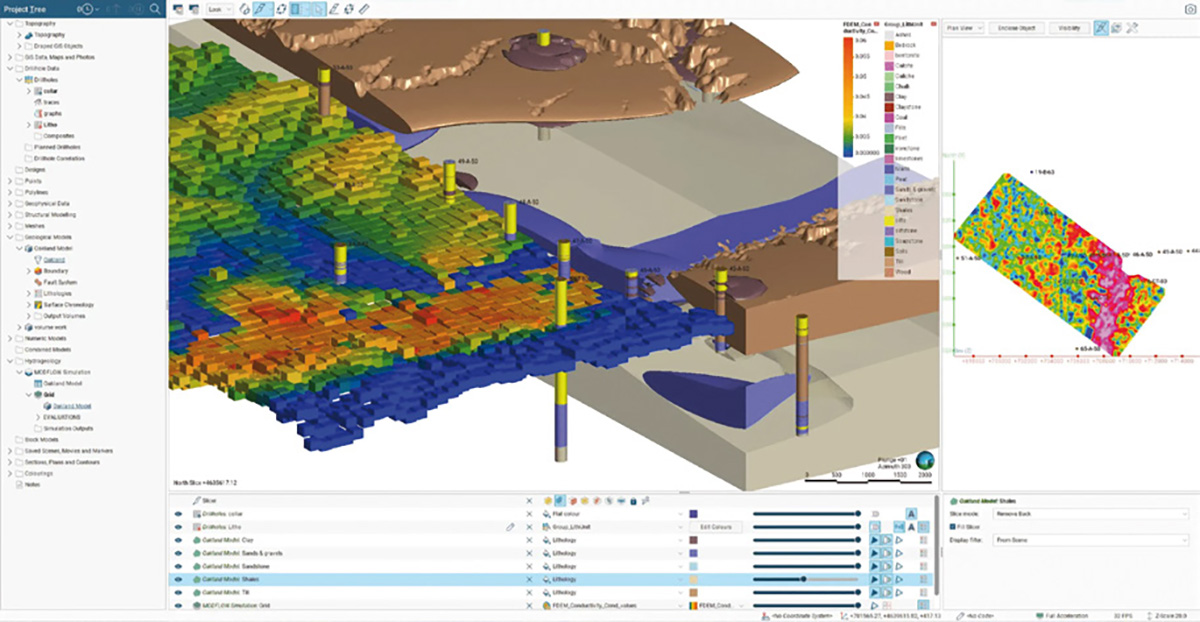Viewport: 1200px width, 622px height.
Task: Hide Oakland Model Sands & gravels eye icon
Action: tap(178, 553)
